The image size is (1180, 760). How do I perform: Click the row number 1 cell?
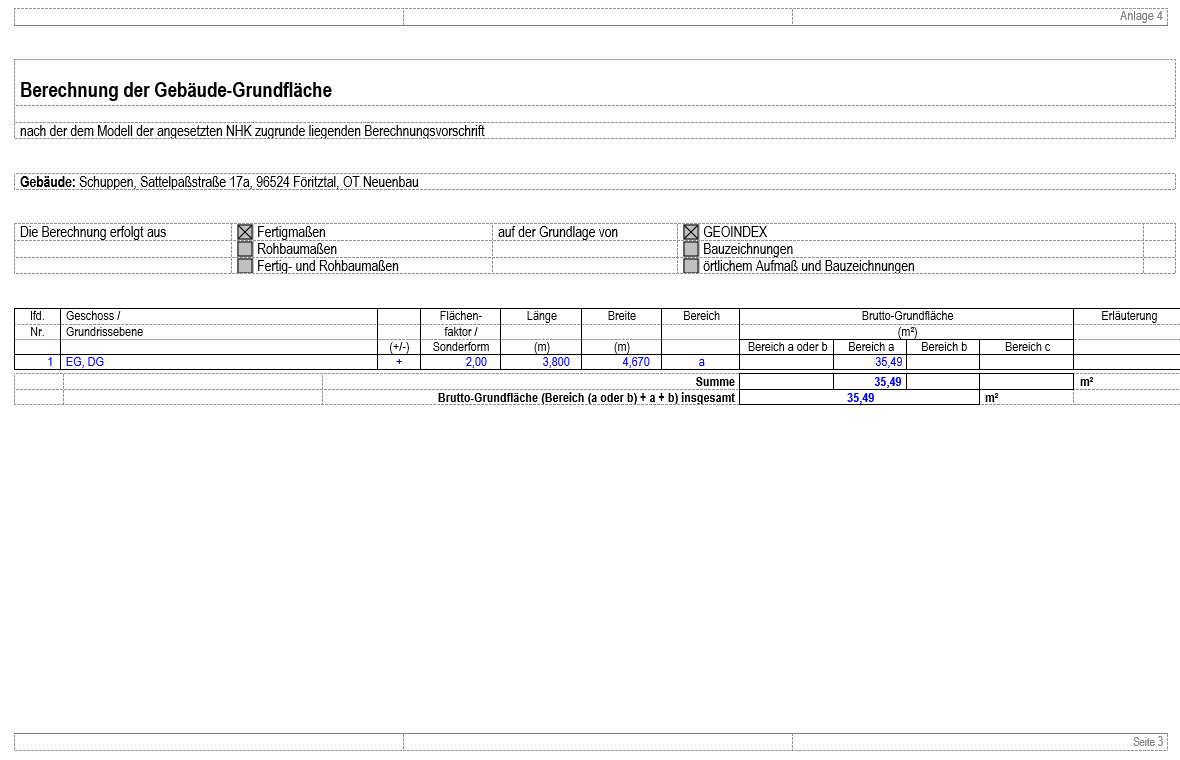(x=38, y=362)
